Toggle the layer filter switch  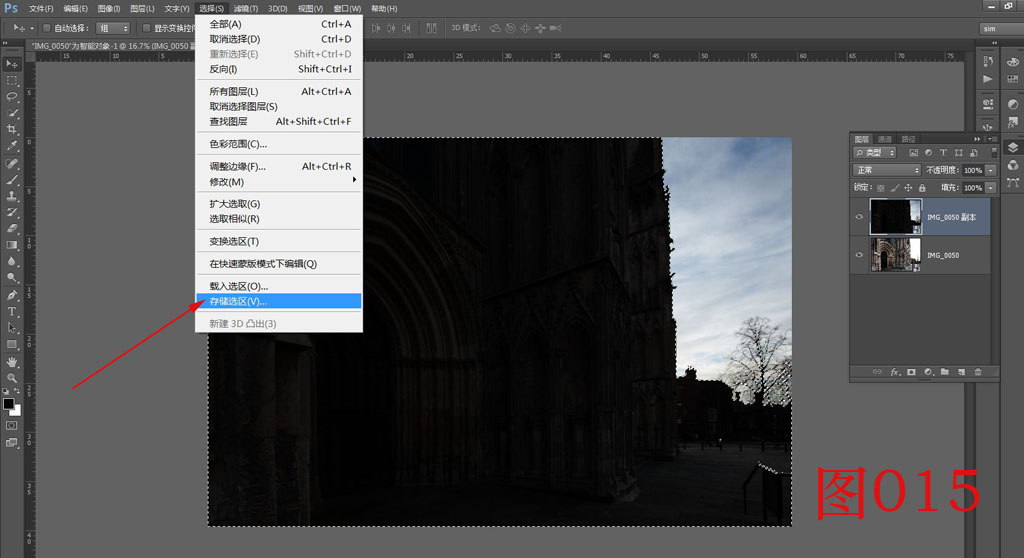994,152
